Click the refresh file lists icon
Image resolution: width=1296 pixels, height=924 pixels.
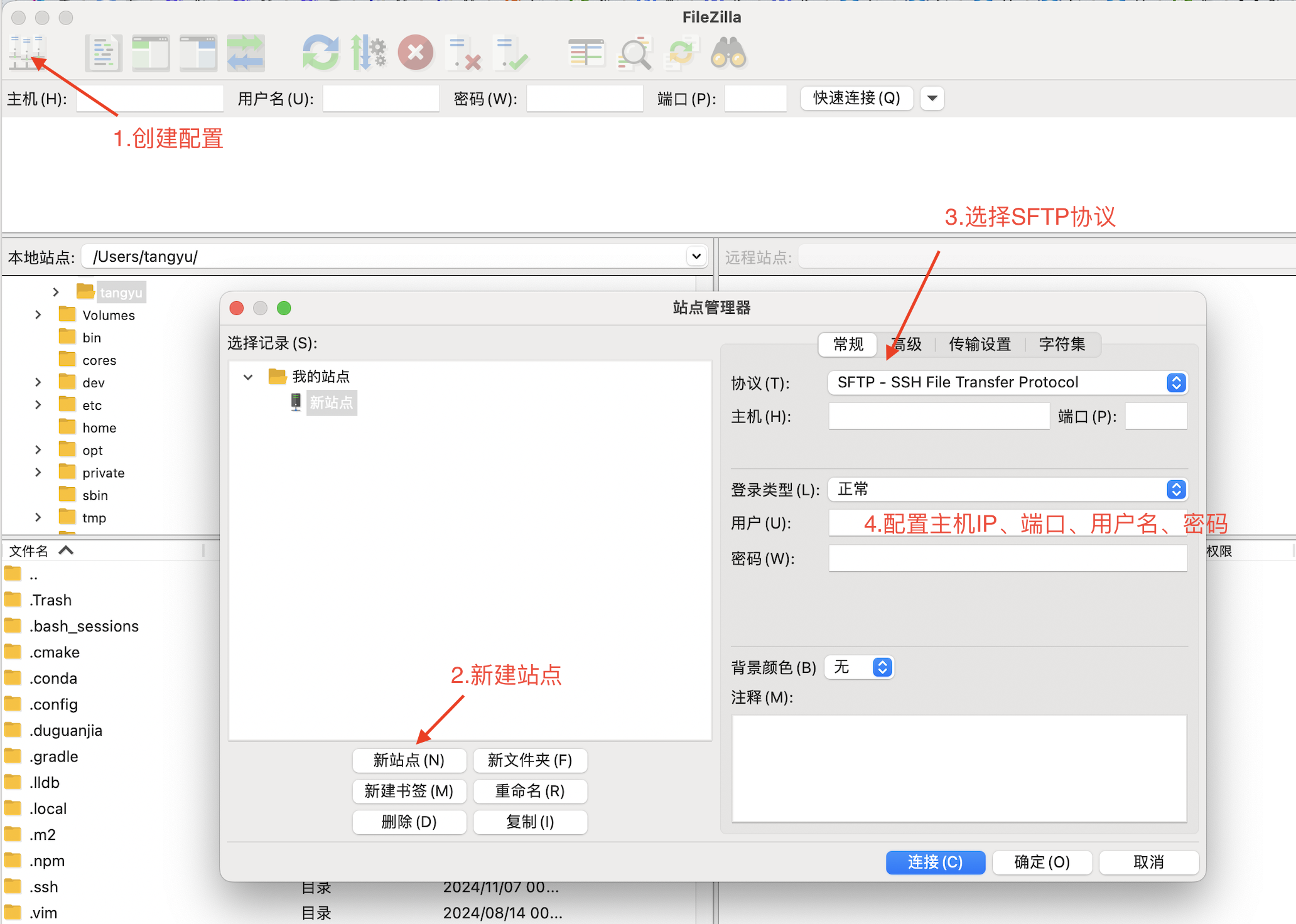[320, 53]
